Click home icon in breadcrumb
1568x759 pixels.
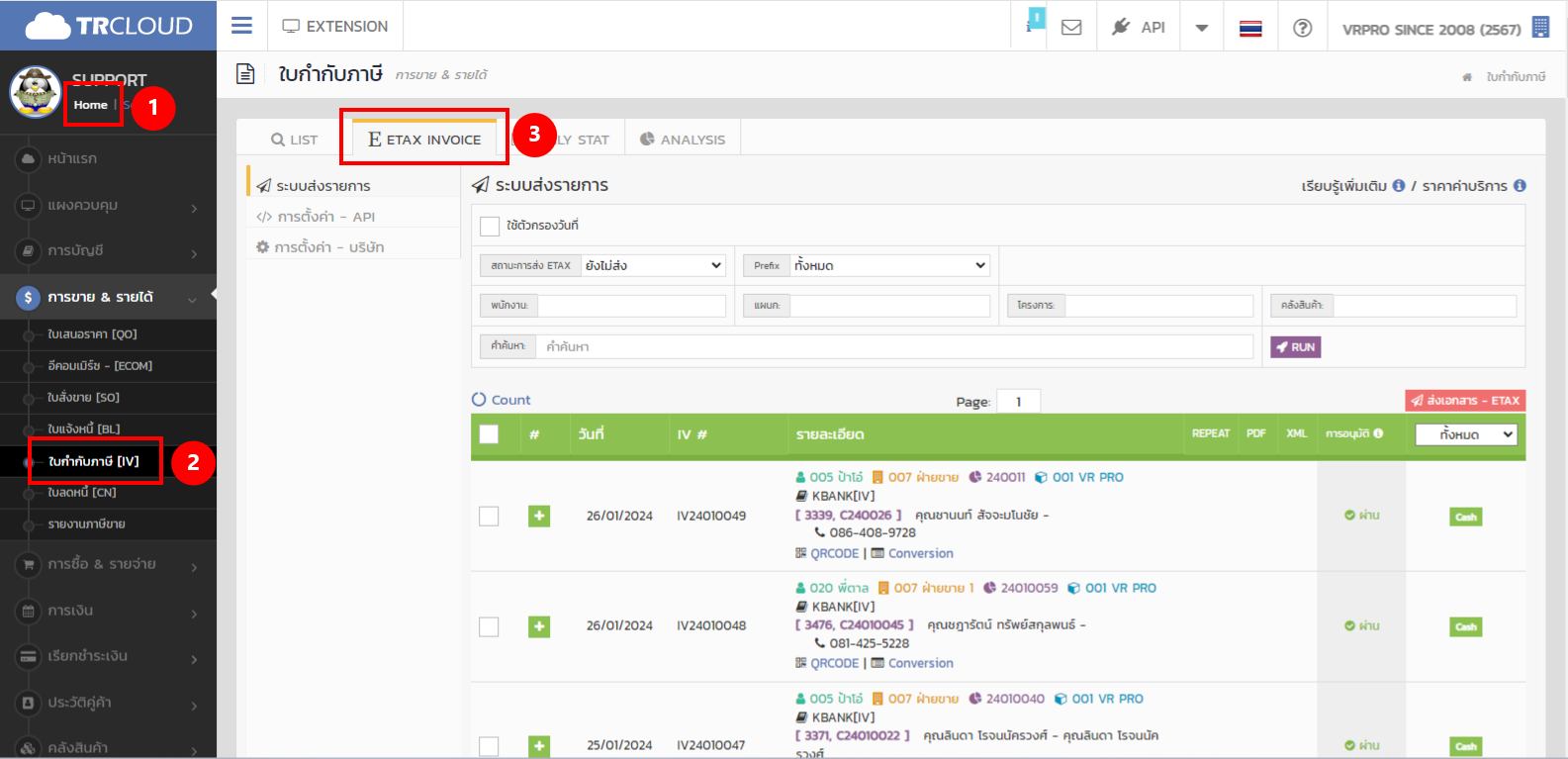click(x=1467, y=77)
